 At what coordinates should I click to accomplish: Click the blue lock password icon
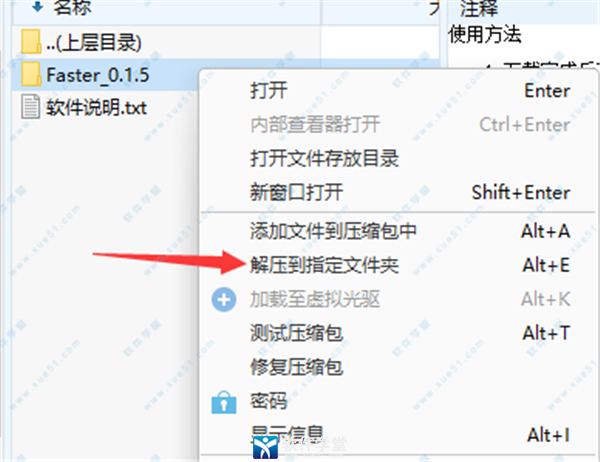click(x=224, y=402)
